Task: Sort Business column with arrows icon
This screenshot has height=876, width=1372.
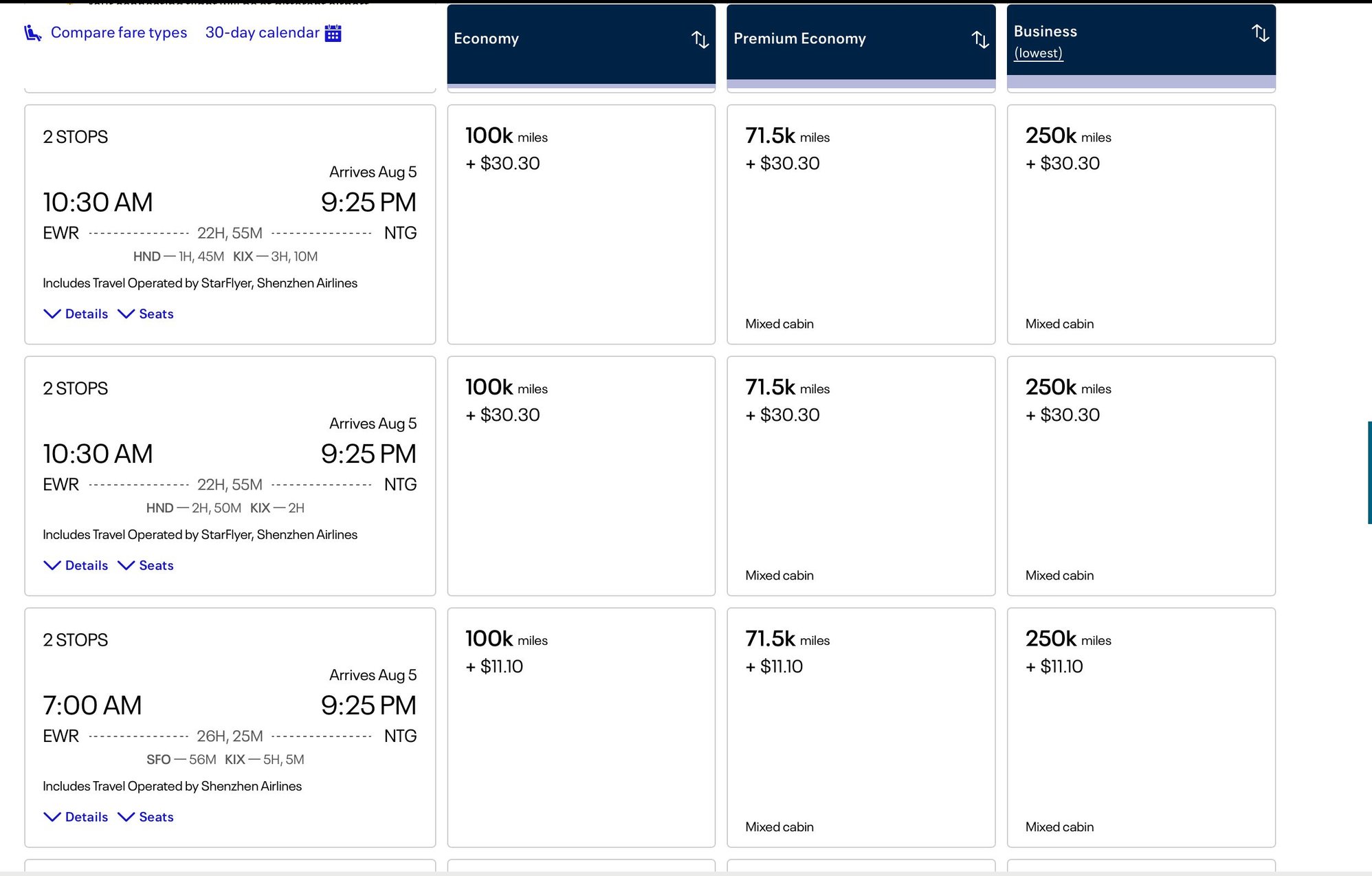Action: (x=1260, y=32)
